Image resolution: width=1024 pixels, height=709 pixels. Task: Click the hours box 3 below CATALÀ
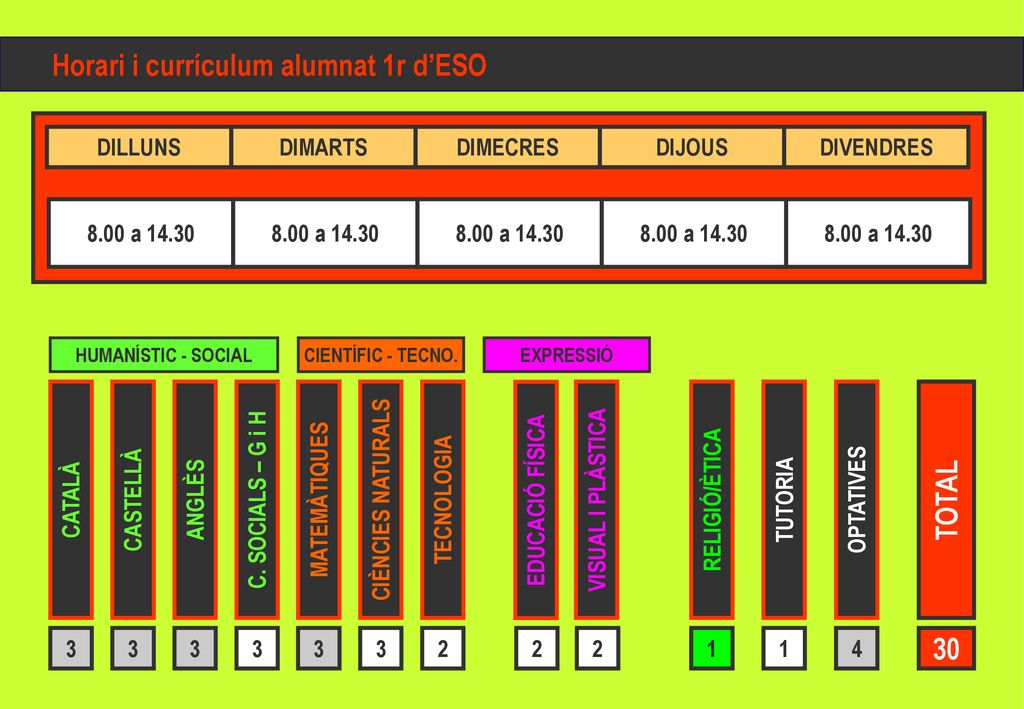point(71,648)
